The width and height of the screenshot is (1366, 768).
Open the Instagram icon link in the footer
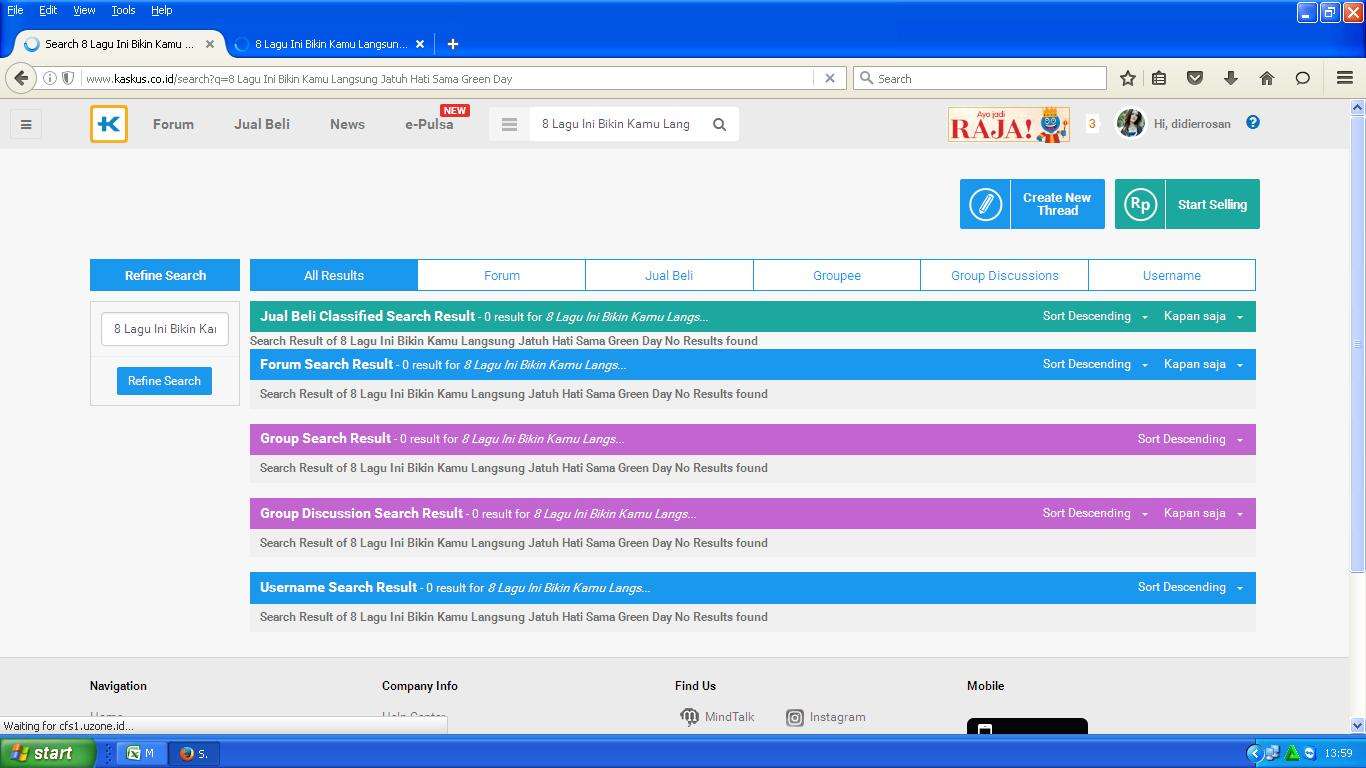[x=795, y=717]
